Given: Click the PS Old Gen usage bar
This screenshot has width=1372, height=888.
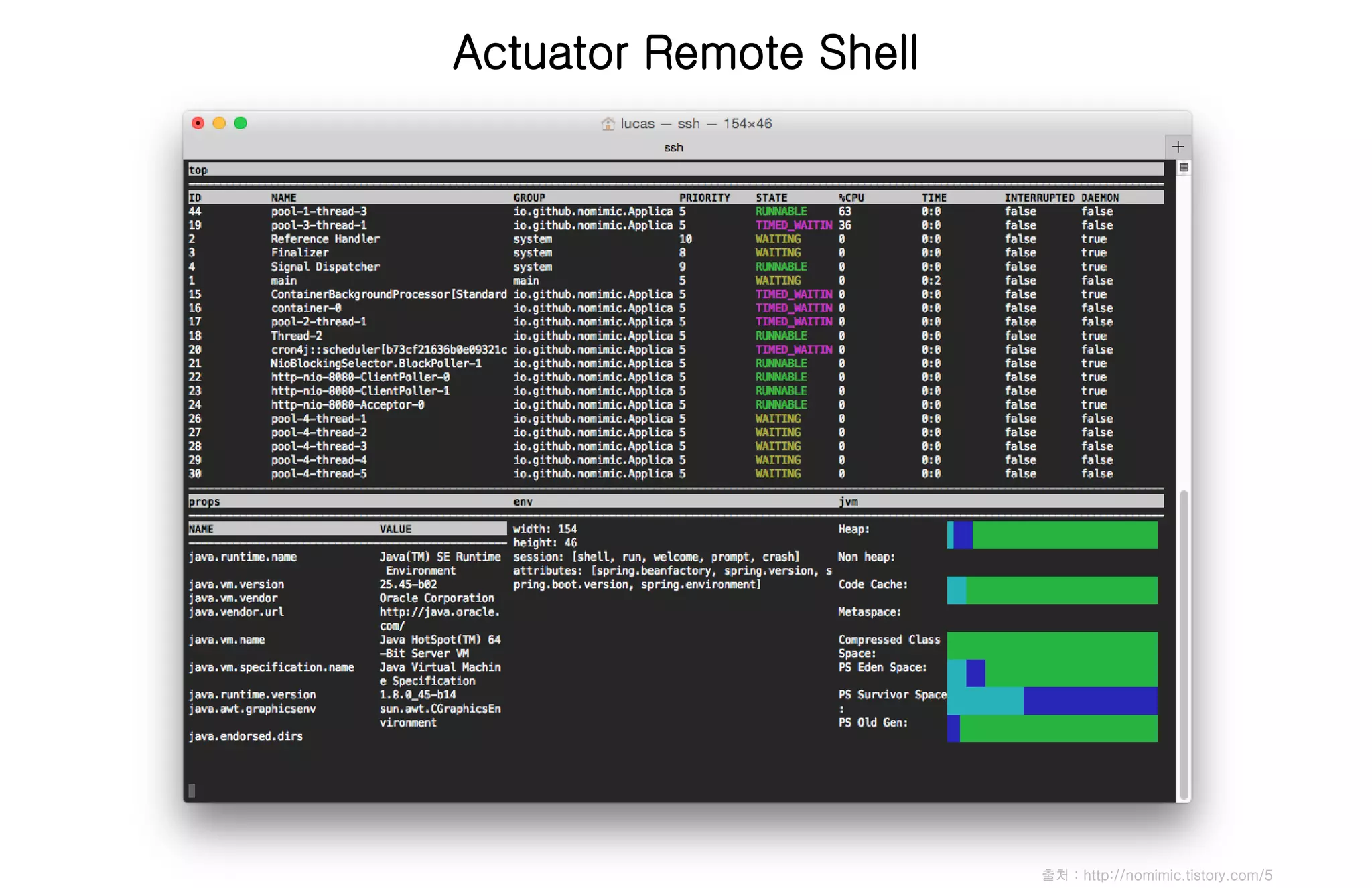Looking at the screenshot, I should (x=1052, y=729).
